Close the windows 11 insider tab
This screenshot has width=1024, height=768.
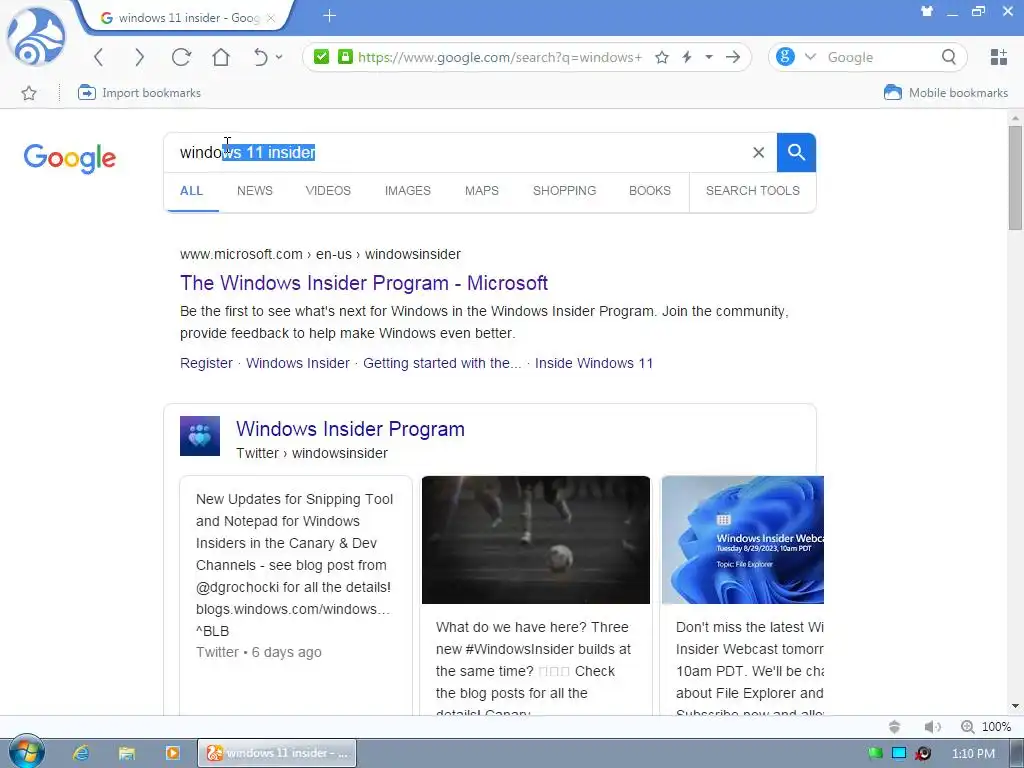(x=271, y=18)
